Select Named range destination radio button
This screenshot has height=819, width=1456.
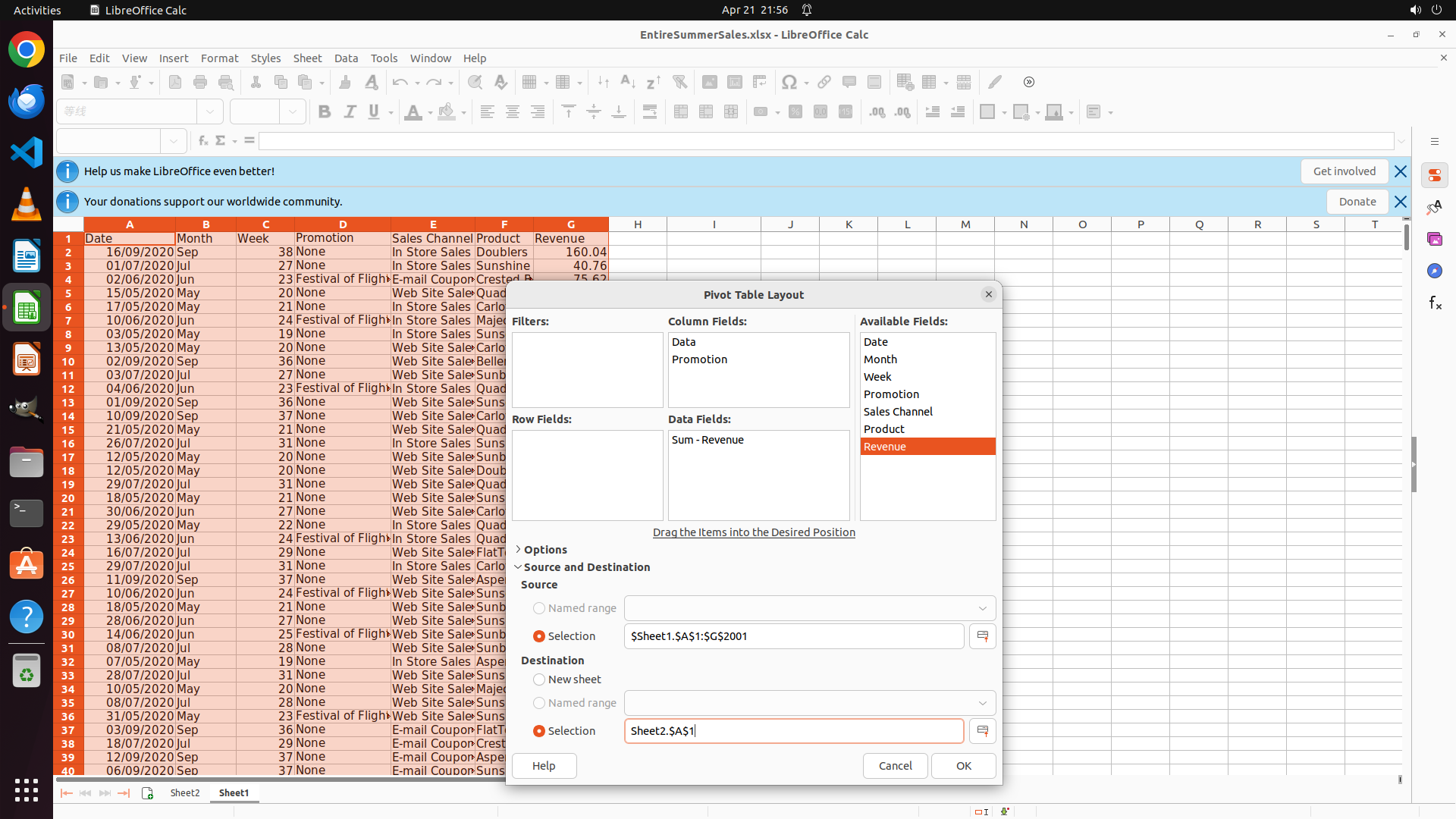(x=539, y=703)
